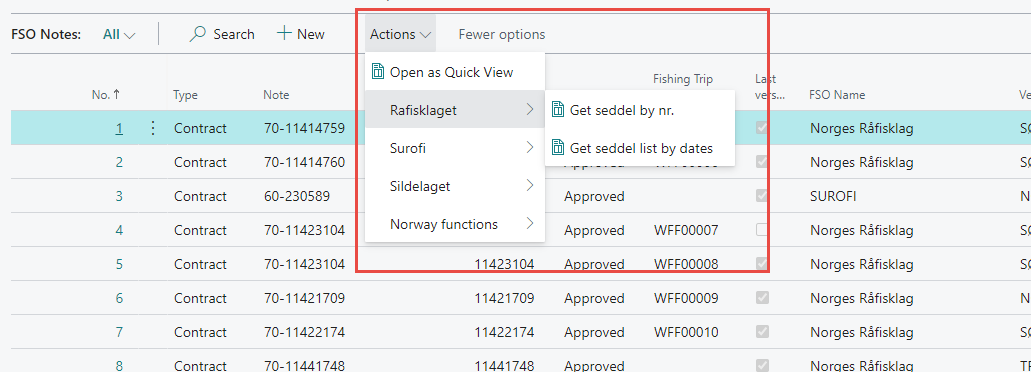1031x372 pixels.
Task: Toggle Last version checkbox for SUROFI row
Action: [762, 196]
